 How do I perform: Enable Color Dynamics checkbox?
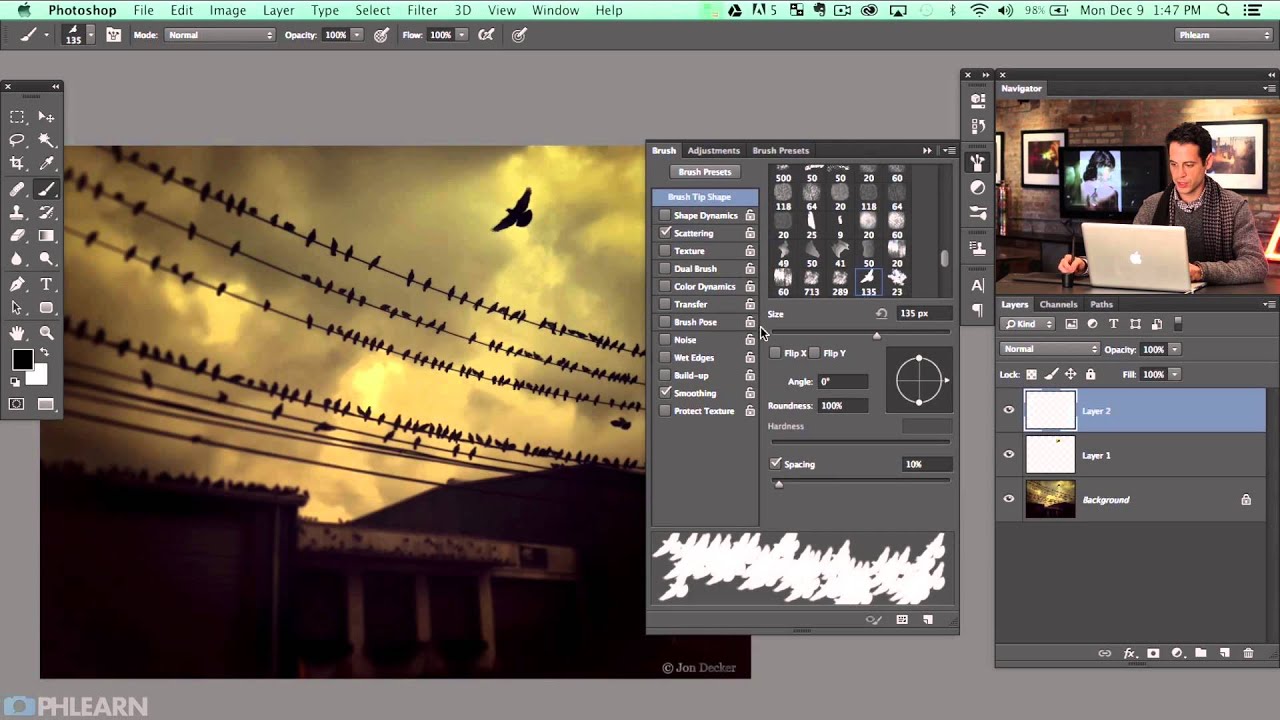click(665, 287)
